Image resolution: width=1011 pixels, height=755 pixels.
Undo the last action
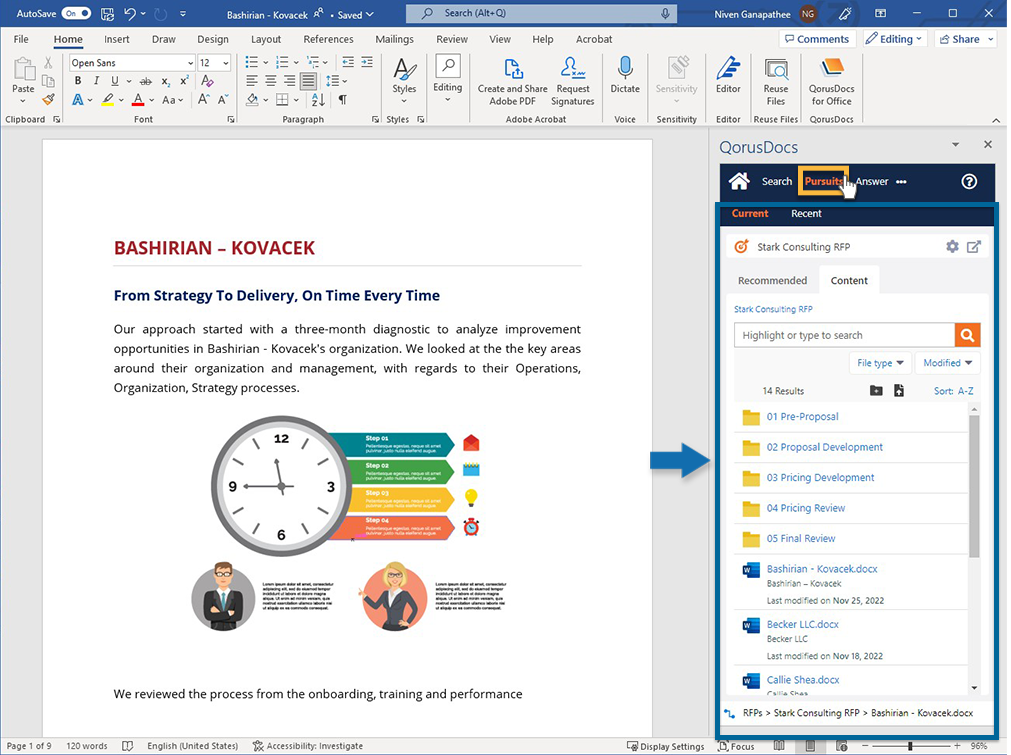(130, 14)
